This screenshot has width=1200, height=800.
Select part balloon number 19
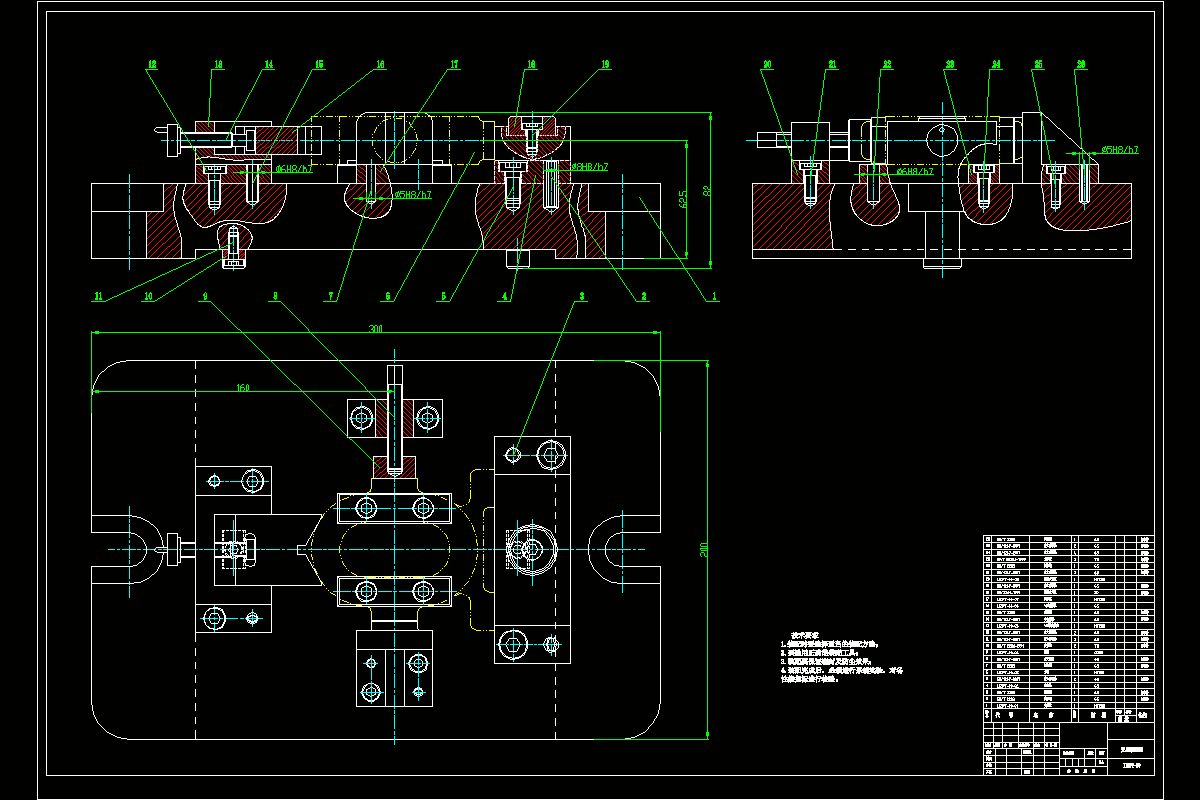point(605,65)
